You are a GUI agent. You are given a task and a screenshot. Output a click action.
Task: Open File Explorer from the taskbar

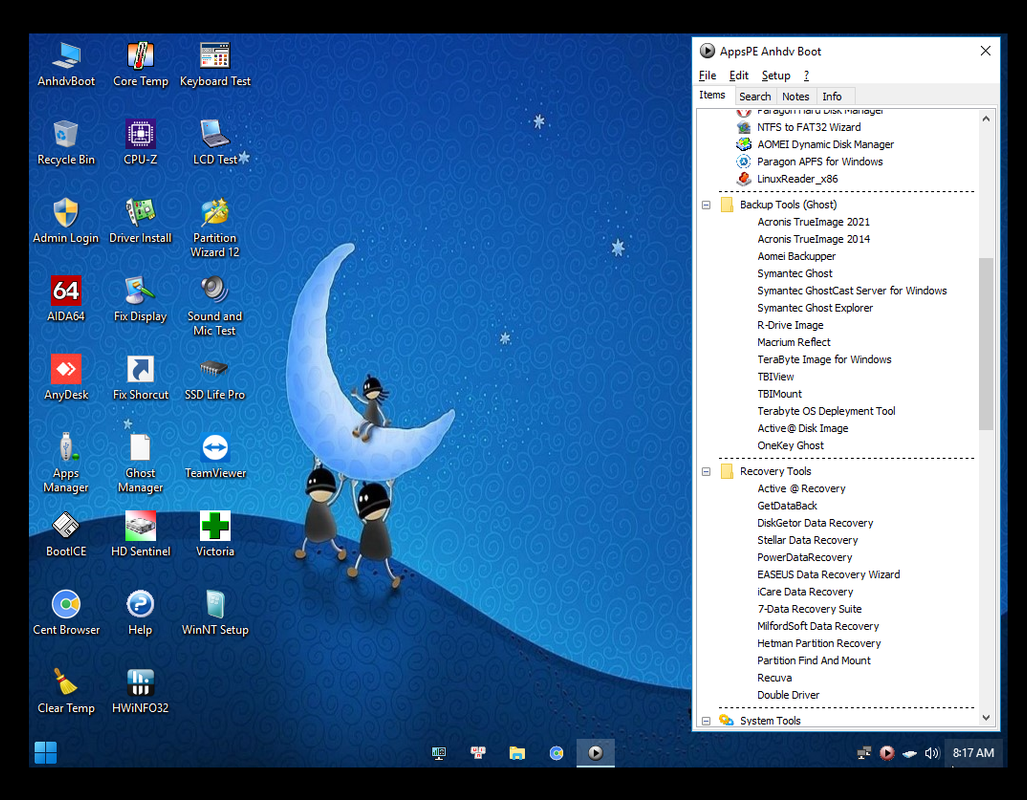[517, 753]
